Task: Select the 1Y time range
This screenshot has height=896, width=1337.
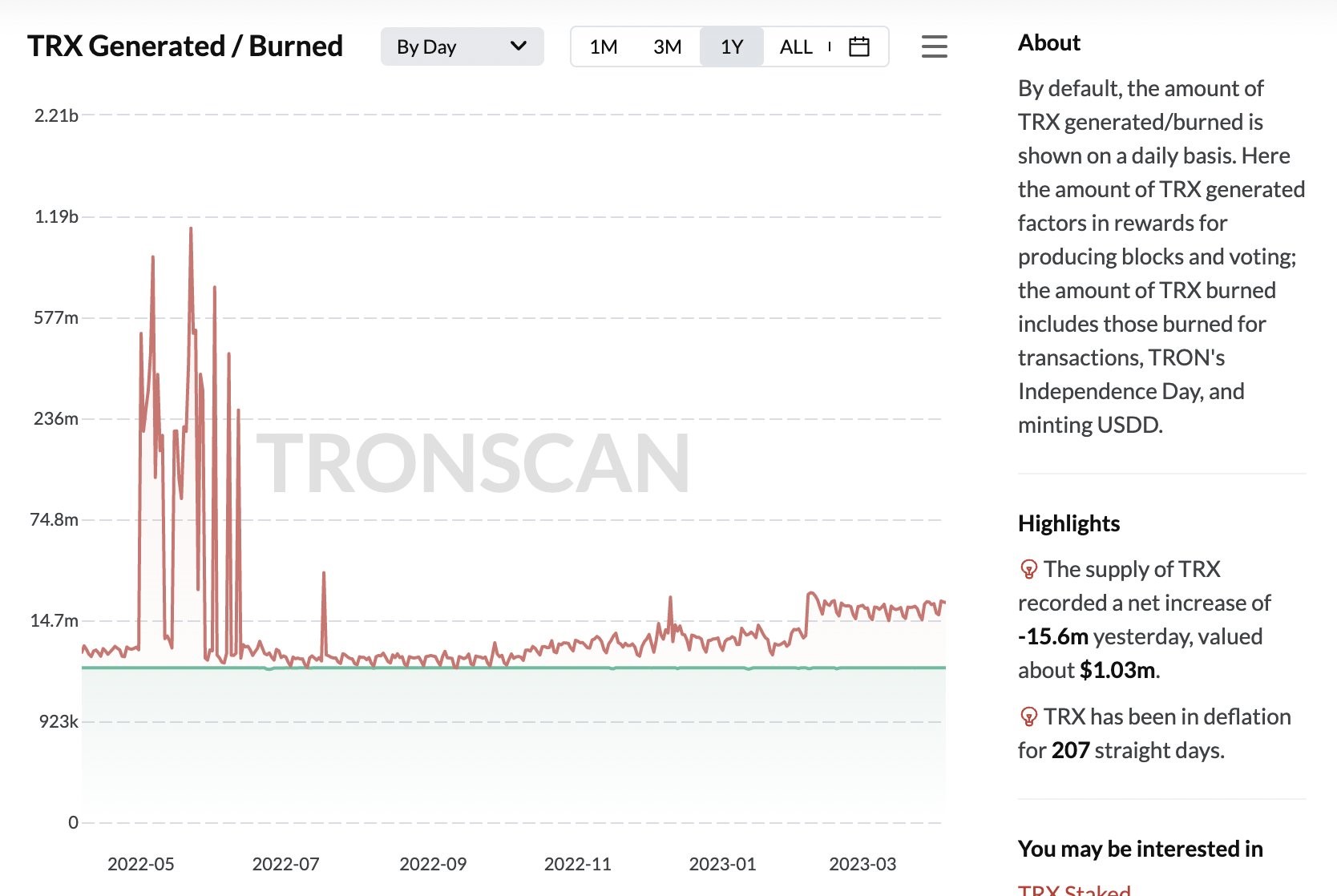Action: [x=732, y=46]
